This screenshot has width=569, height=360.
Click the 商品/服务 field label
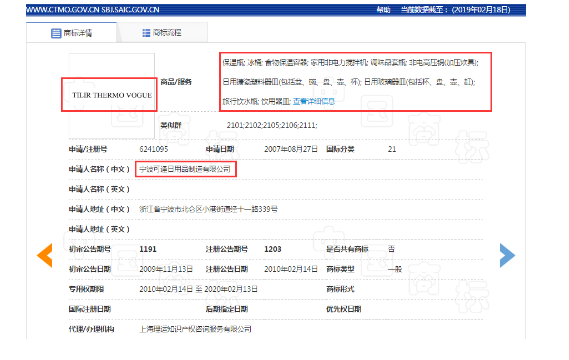[x=176, y=82]
